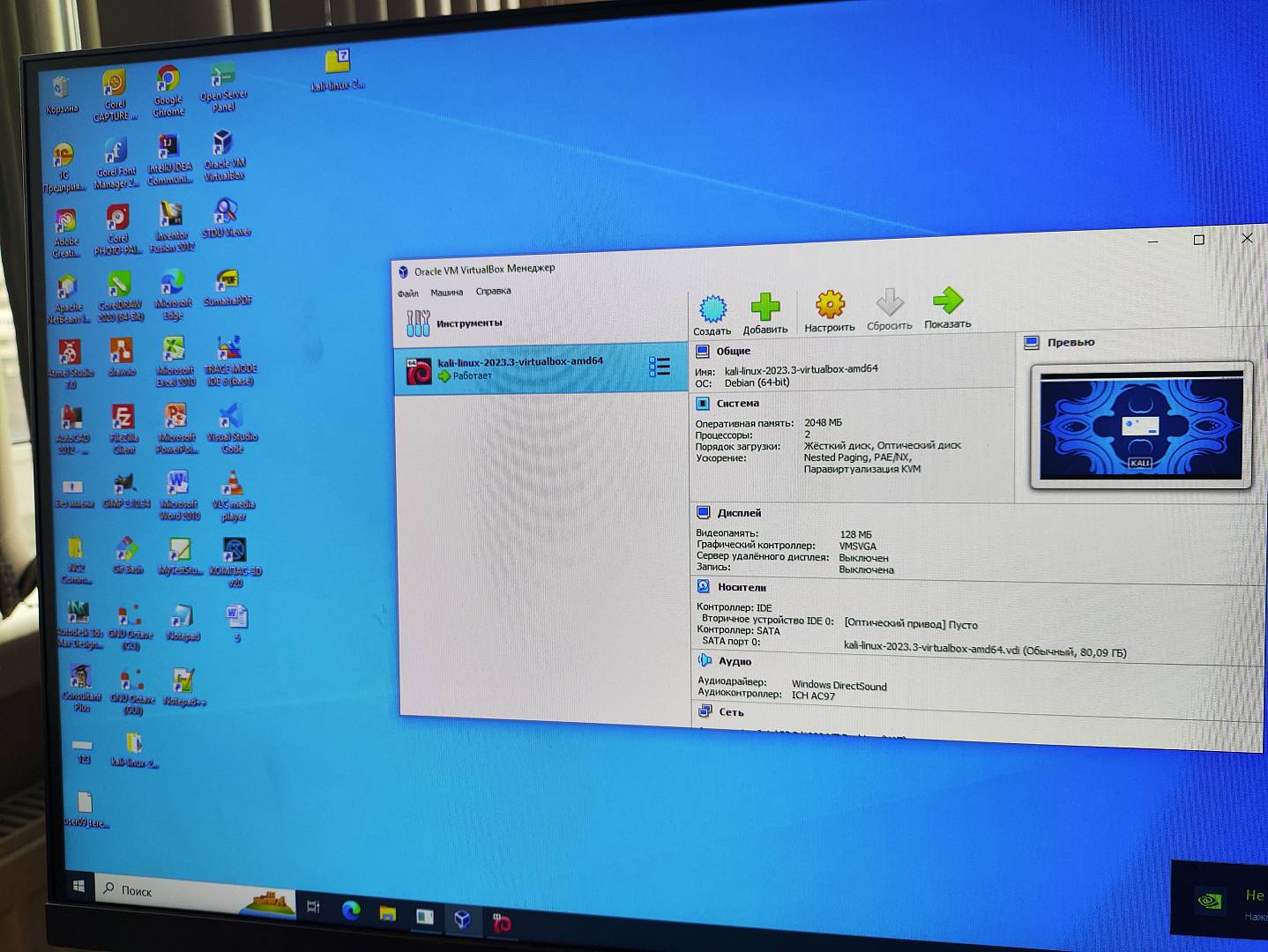
Task: Select the Open Server Panel desktop shortcut
Action: click(223, 88)
